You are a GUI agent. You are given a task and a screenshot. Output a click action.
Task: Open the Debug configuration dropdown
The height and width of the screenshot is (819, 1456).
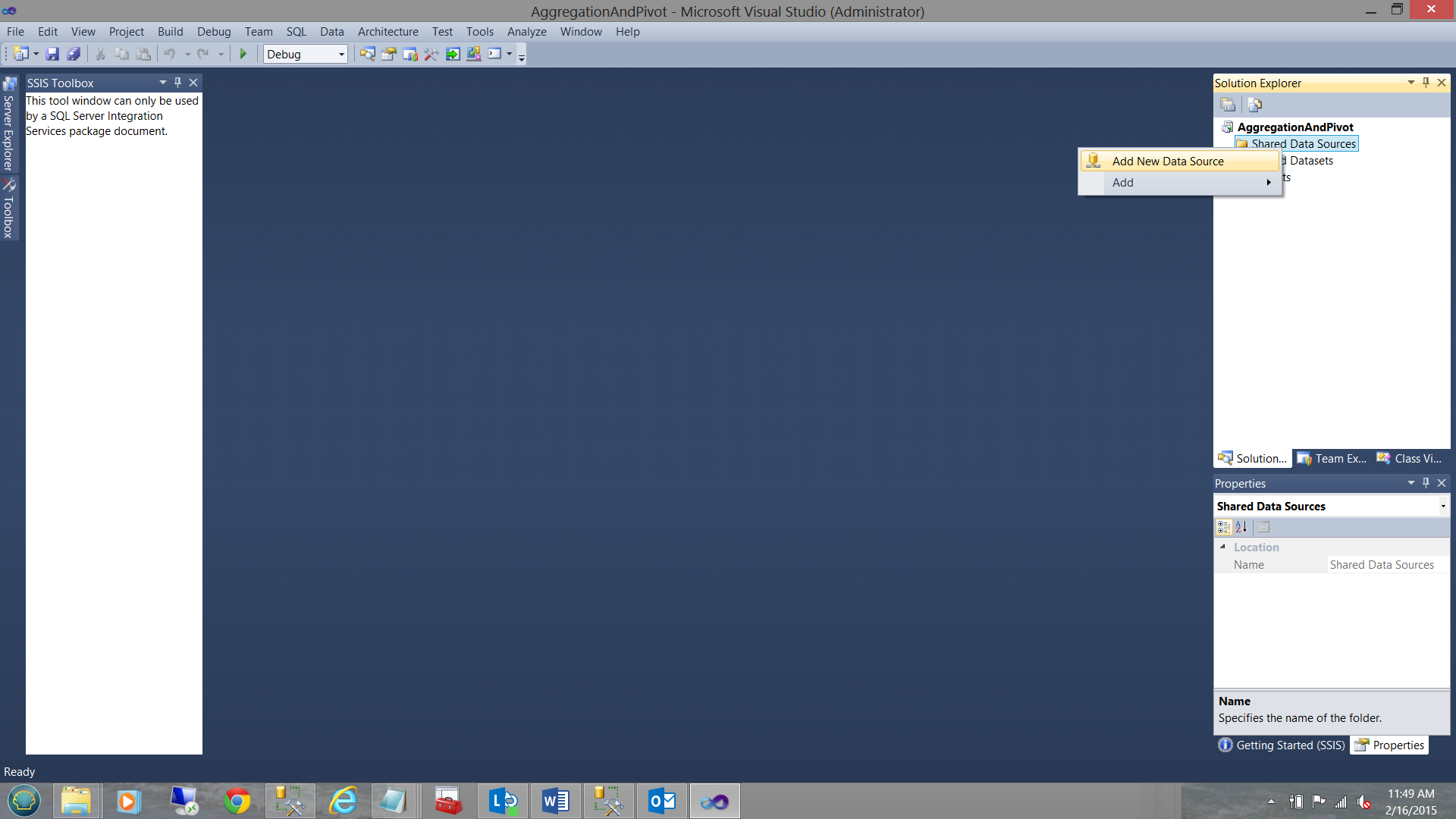coord(341,54)
